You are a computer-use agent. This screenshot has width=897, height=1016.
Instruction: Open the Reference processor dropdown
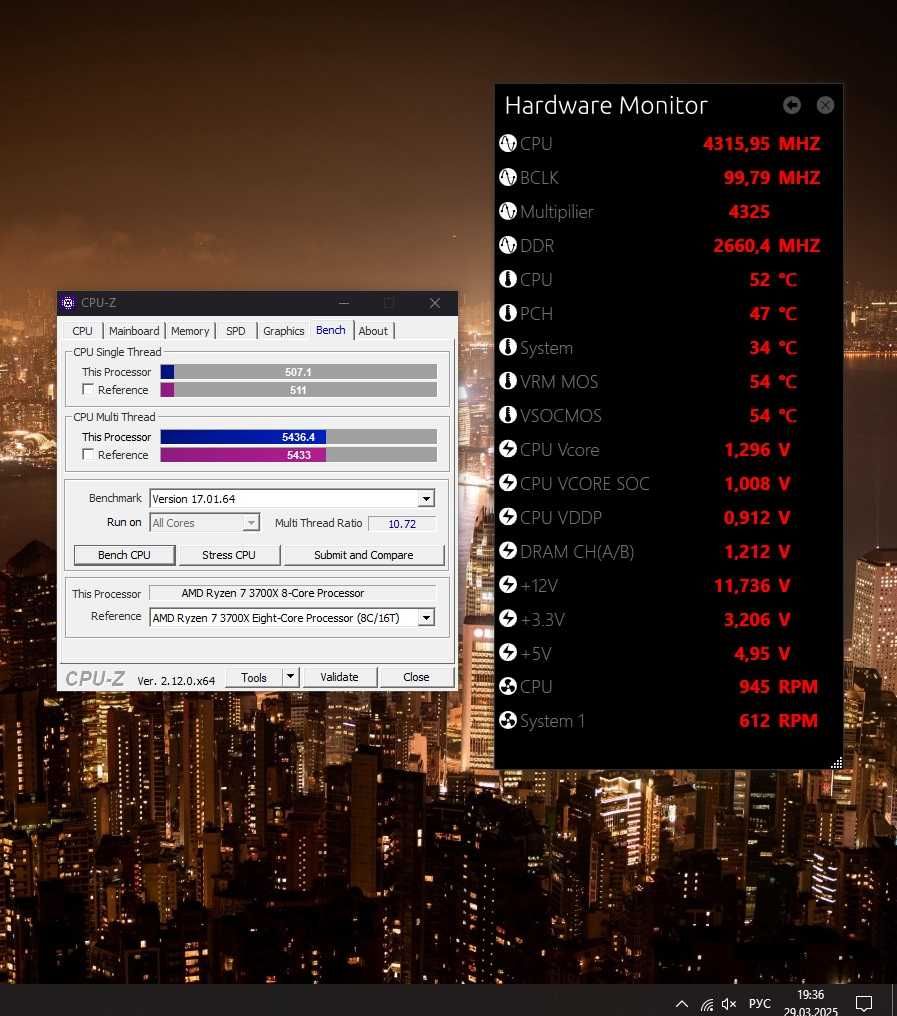pos(426,618)
